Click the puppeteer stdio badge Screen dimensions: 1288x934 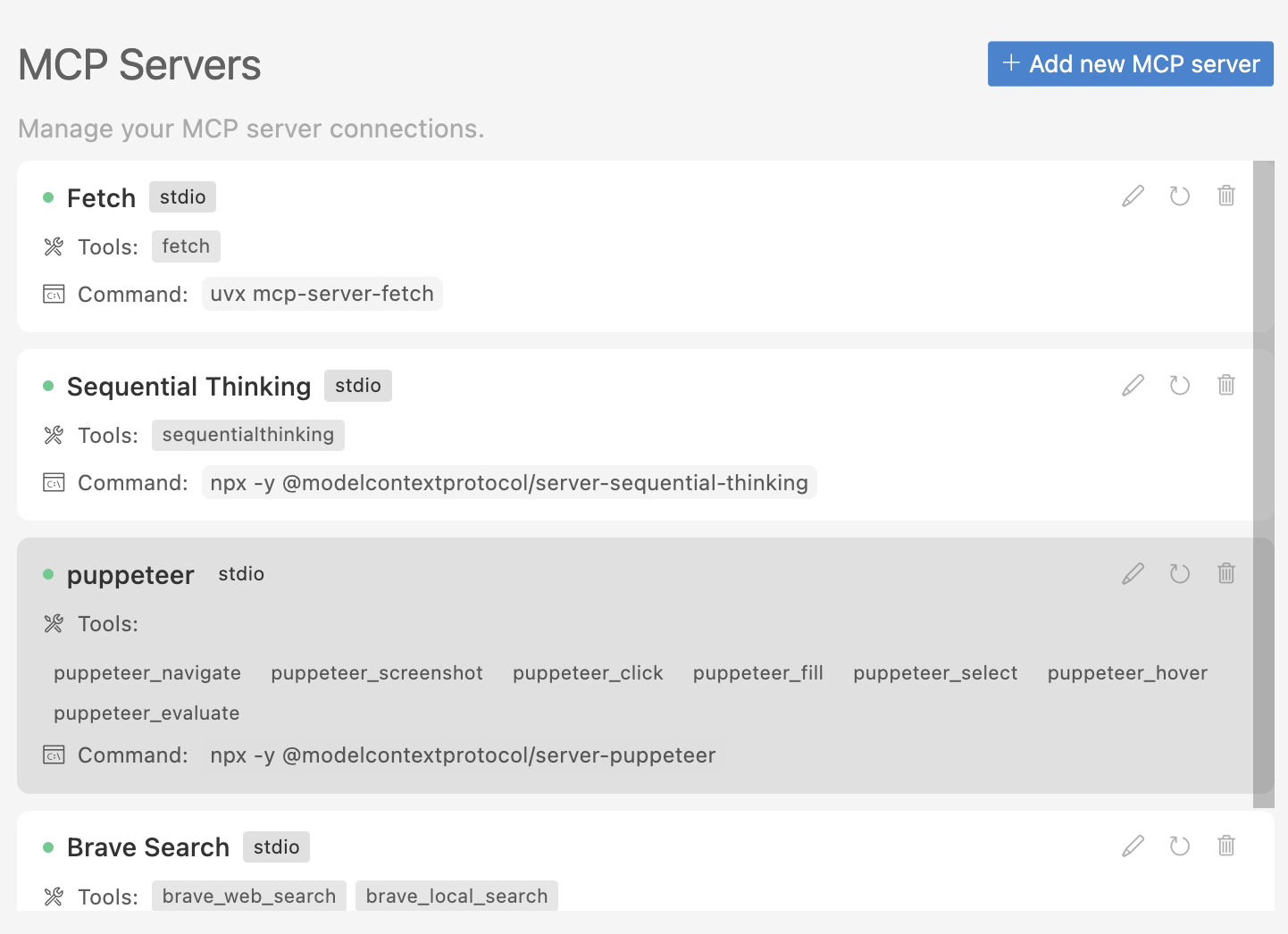pos(241,574)
